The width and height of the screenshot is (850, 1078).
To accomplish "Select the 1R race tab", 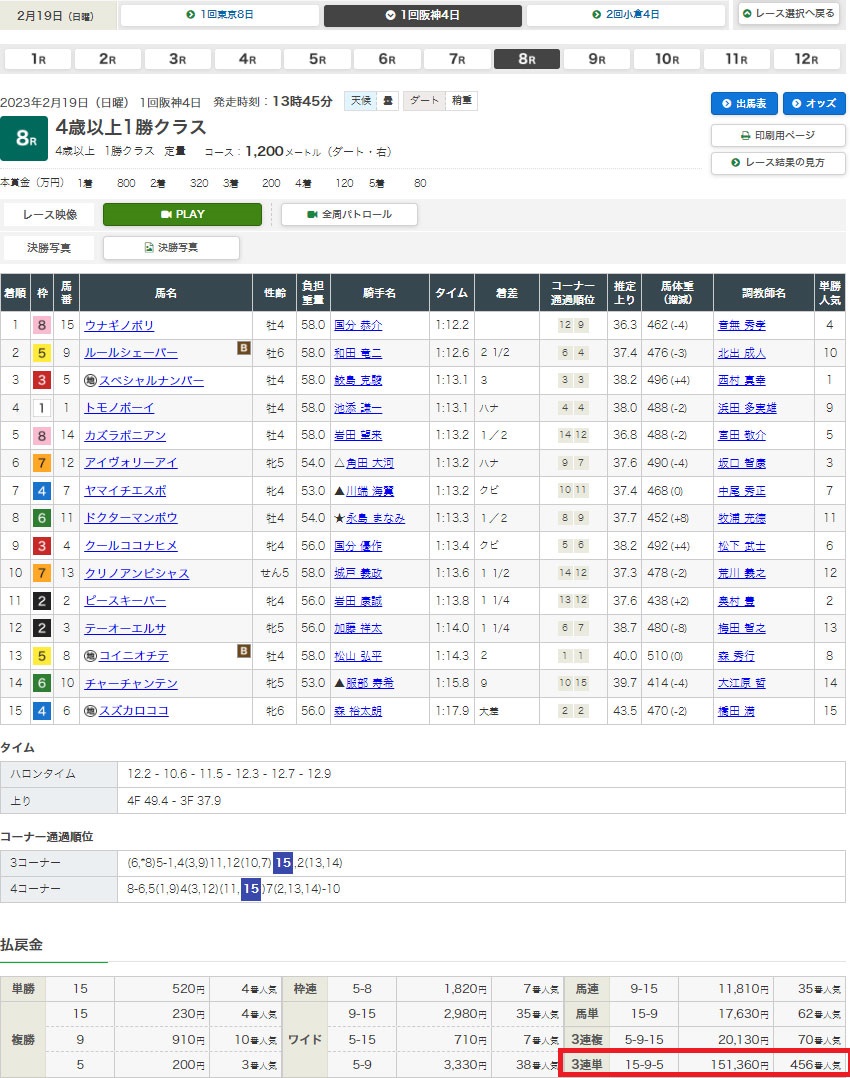I will click(38, 59).
